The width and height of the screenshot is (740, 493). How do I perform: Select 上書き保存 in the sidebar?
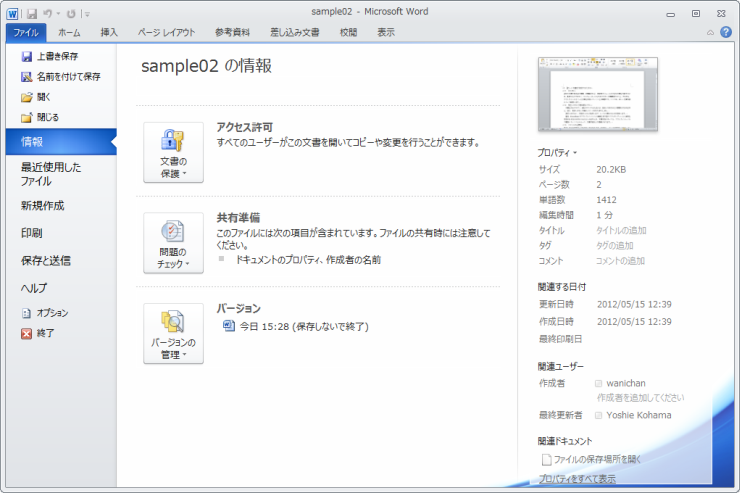click(x=50, y=56)
